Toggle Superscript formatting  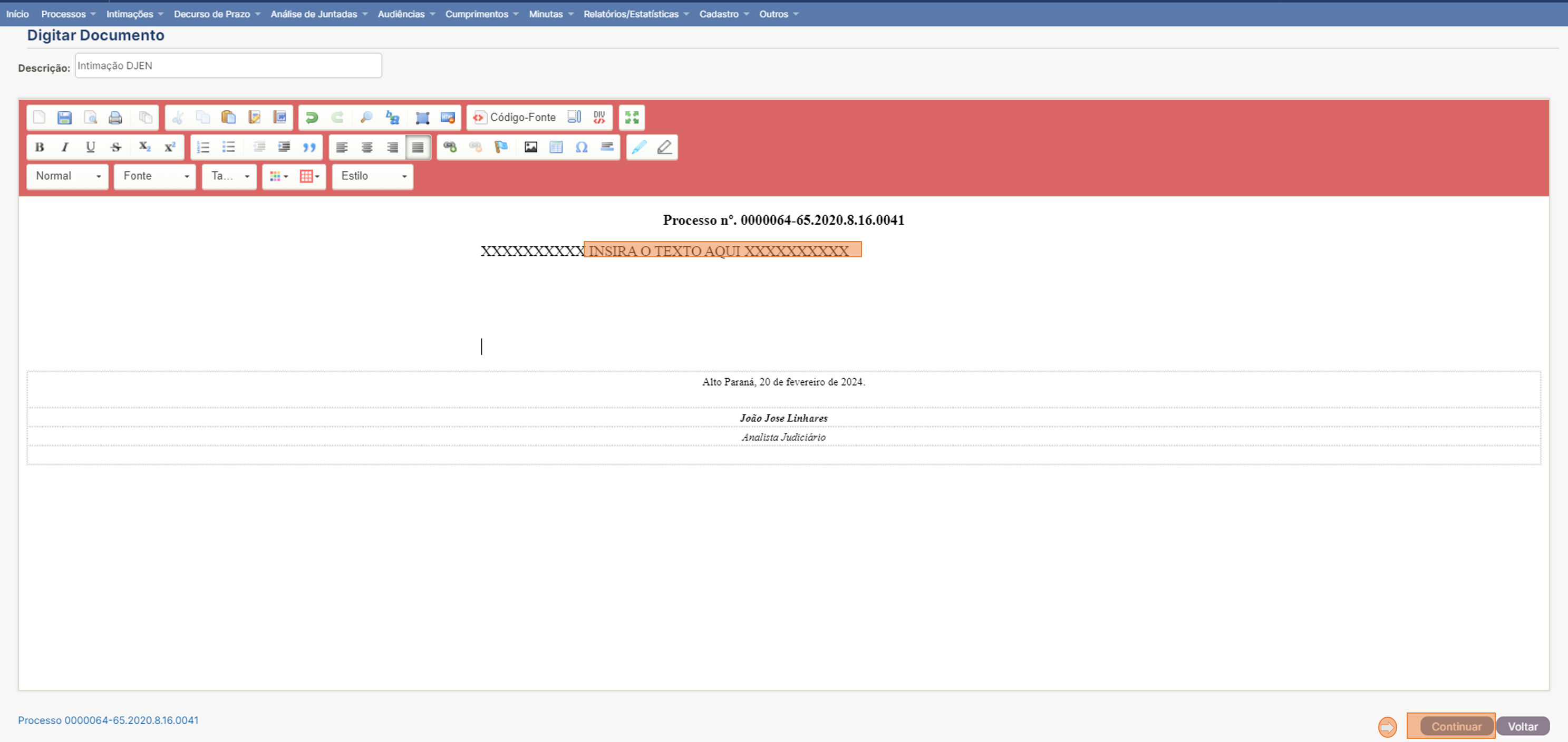(x=170, y=147)
